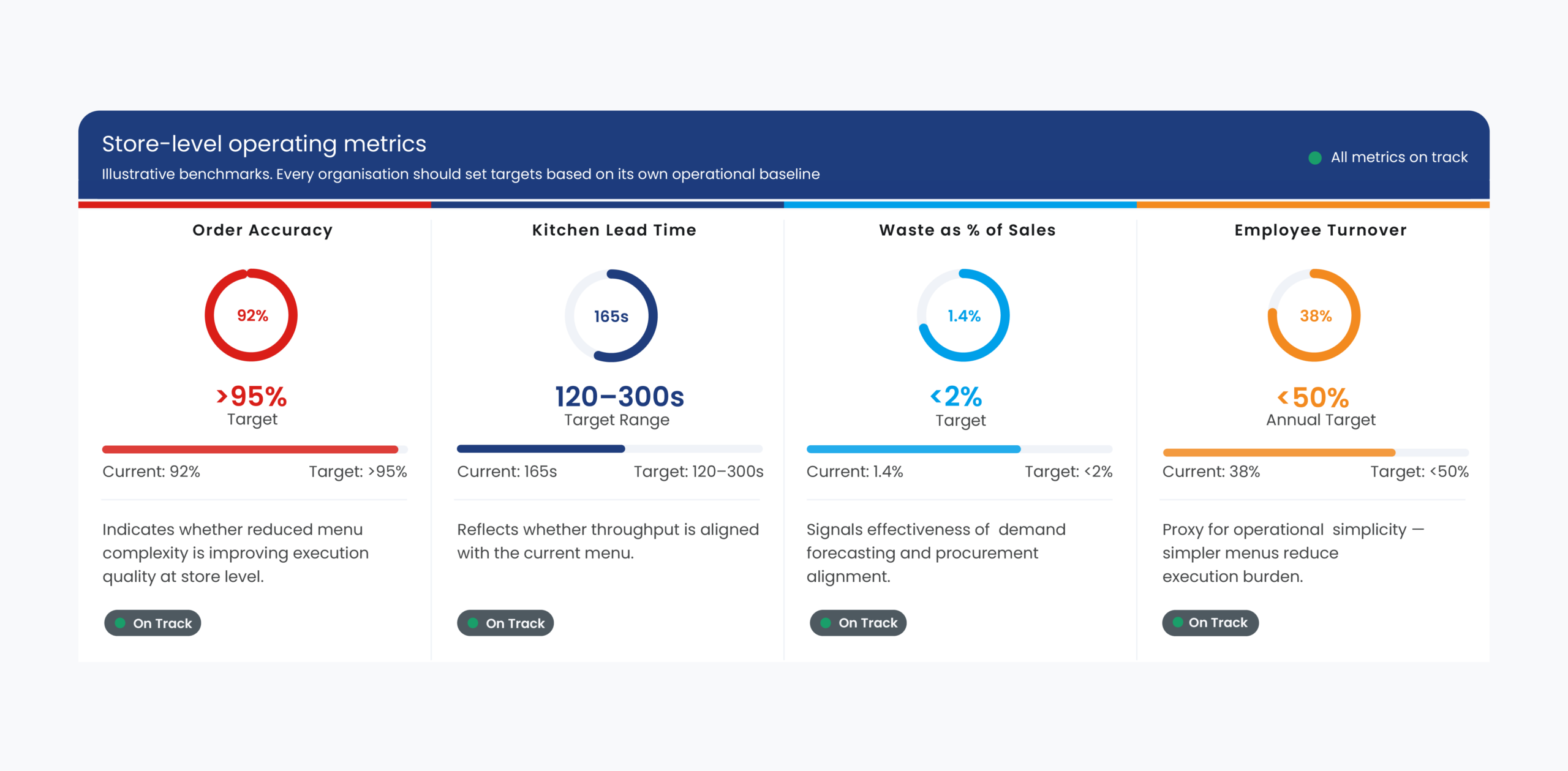Click the large <50% annual target value

[1313, 398]
